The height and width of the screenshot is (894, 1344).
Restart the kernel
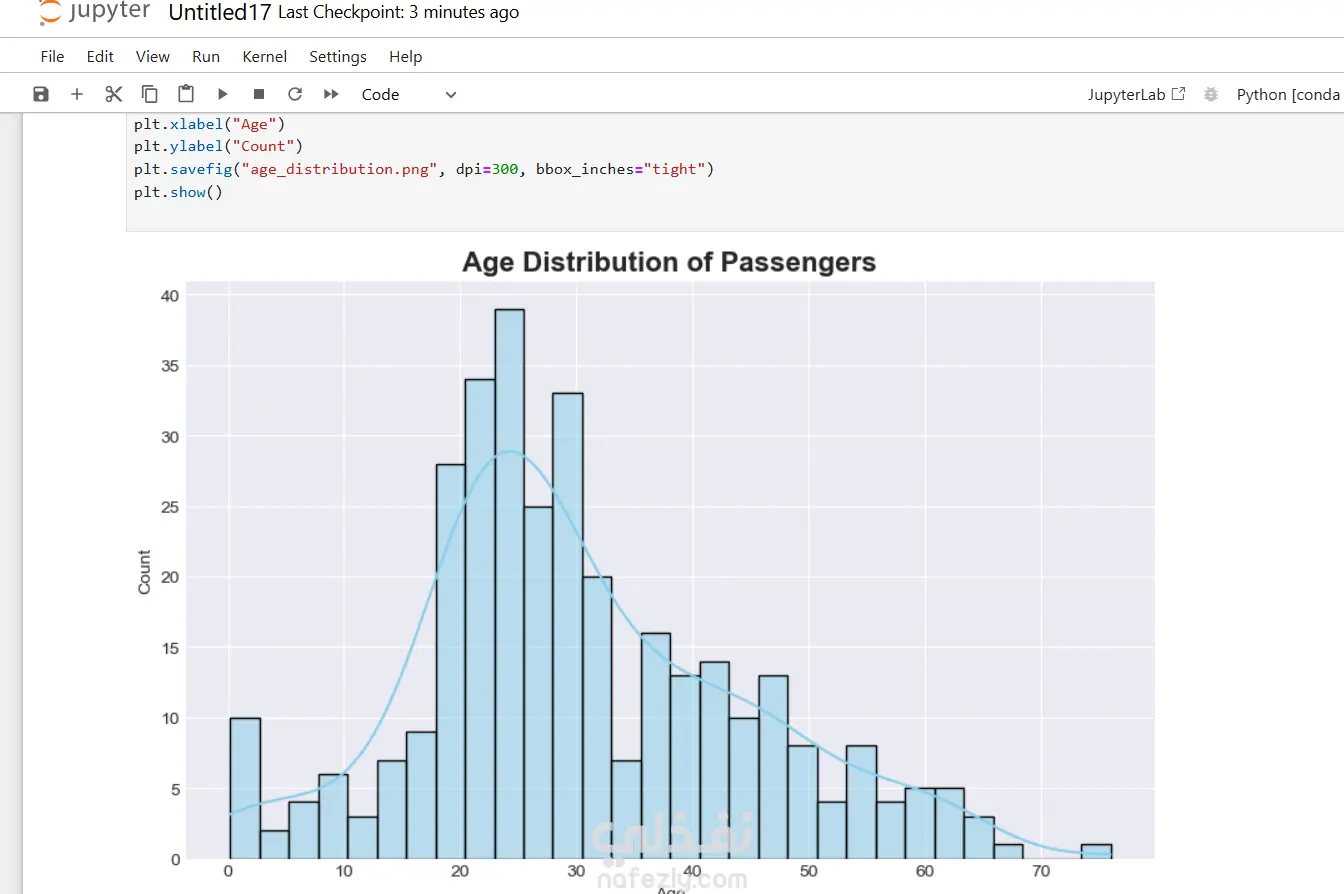click(294, 94)
